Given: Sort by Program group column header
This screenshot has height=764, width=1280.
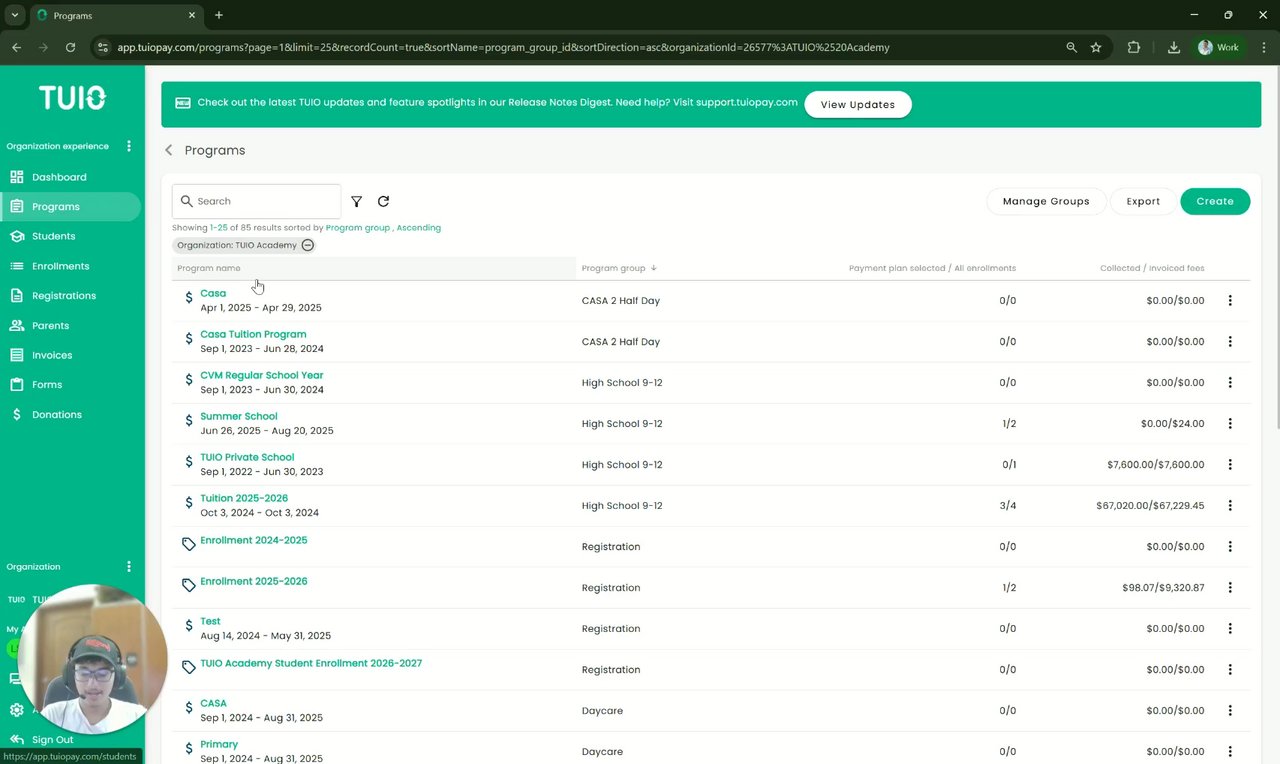Looking at the screenshot, I should [613, 268].
